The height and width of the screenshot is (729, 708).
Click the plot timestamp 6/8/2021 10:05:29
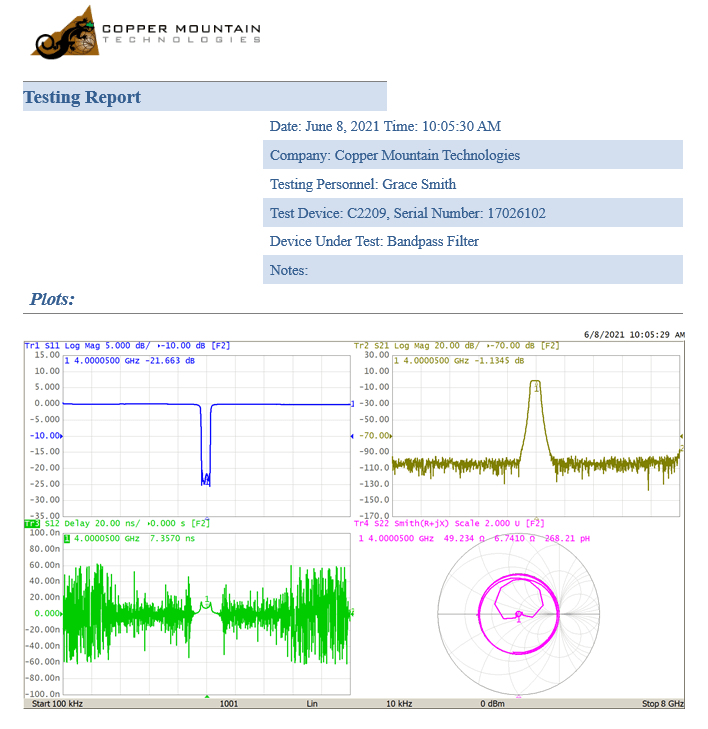(x=635, y=335)
